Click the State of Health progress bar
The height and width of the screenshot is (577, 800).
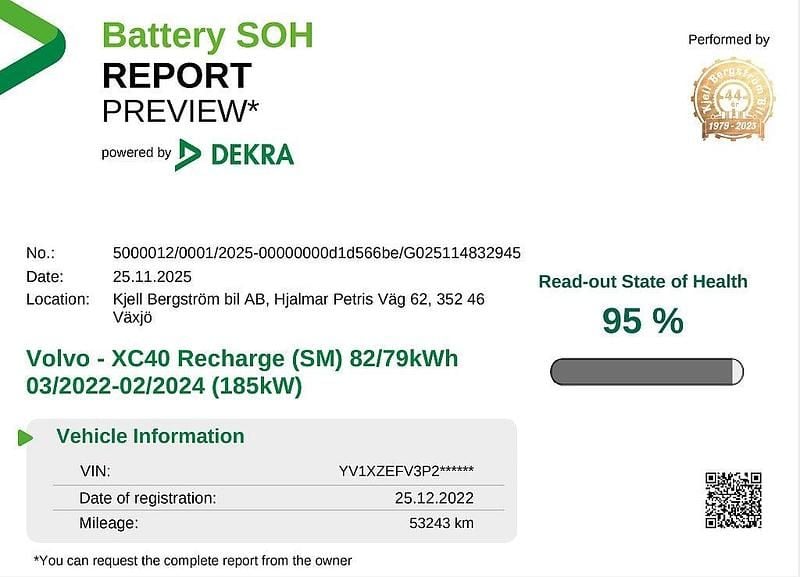647,372
